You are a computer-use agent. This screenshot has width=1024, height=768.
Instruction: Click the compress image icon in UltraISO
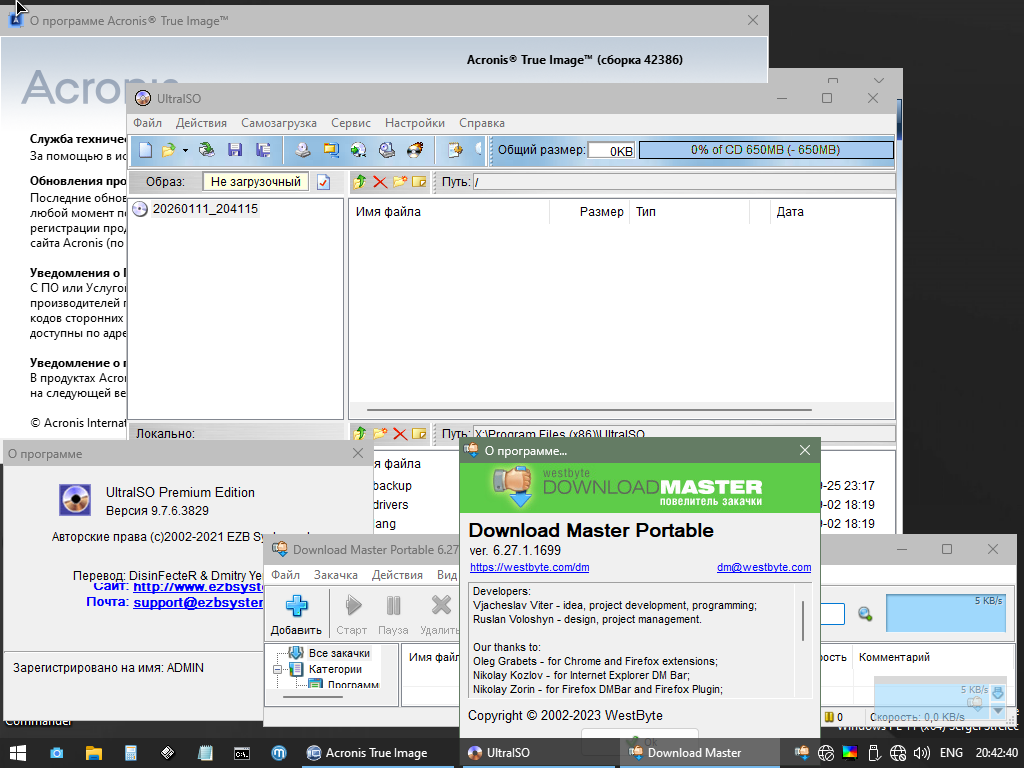pyautogui.click(x=331, y=150)
